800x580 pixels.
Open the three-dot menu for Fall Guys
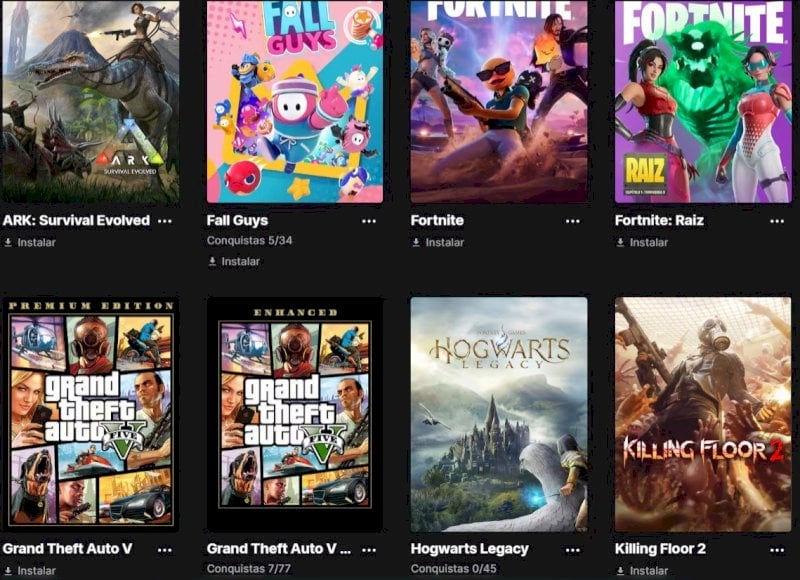pos(369,221)
